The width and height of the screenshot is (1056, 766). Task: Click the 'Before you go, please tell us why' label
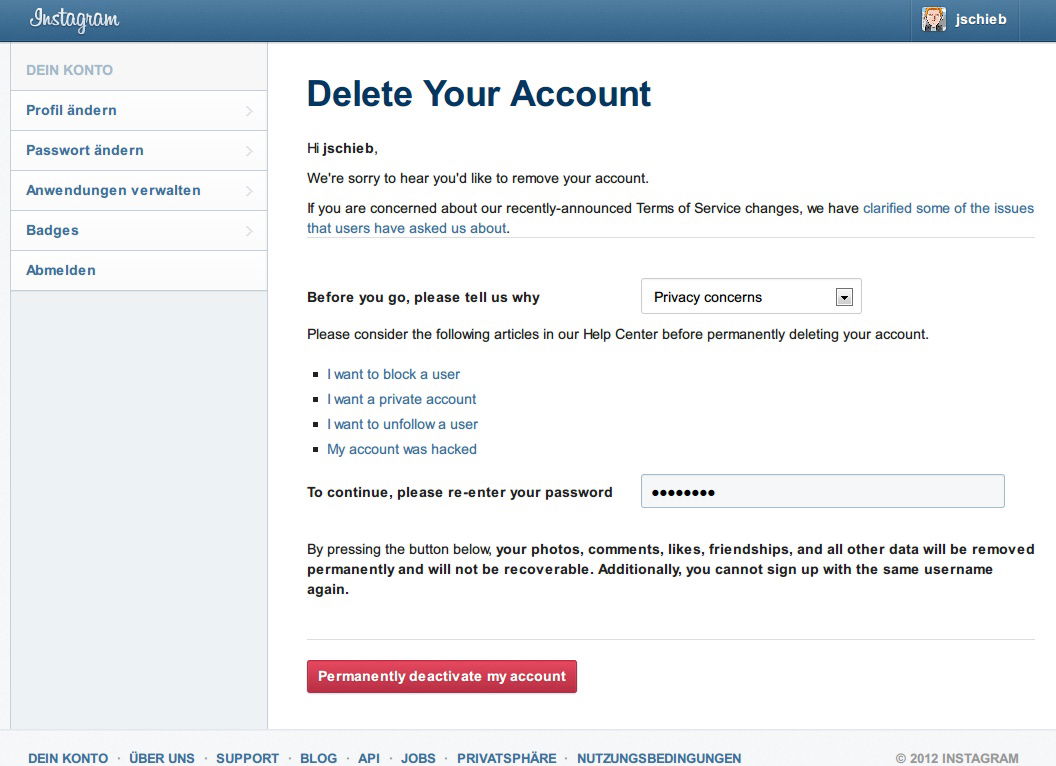click(423, 298)
